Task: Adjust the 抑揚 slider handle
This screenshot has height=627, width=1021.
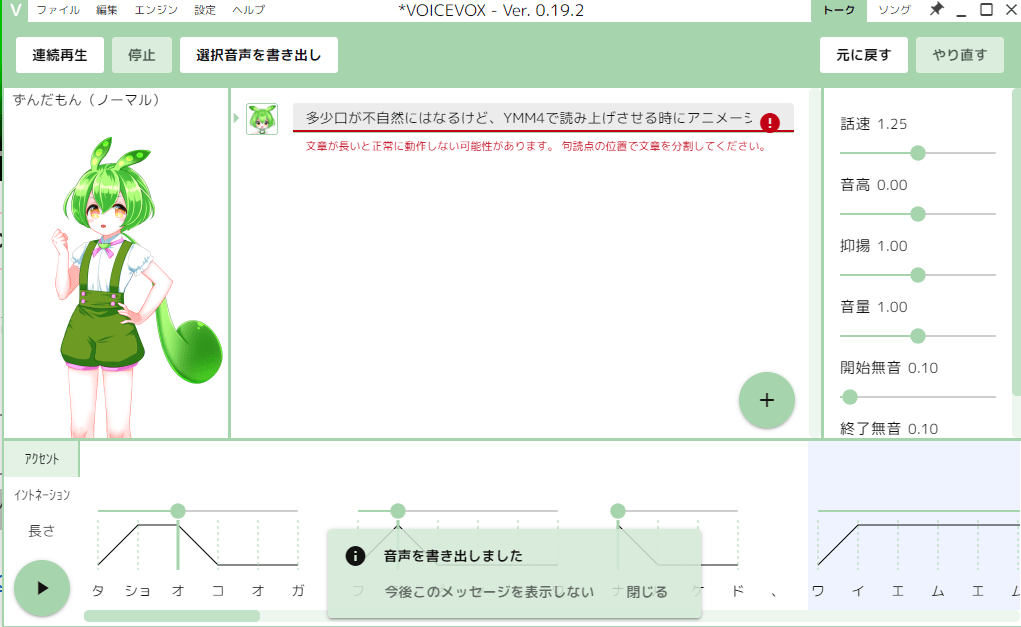Action: [x=917, y=275]
